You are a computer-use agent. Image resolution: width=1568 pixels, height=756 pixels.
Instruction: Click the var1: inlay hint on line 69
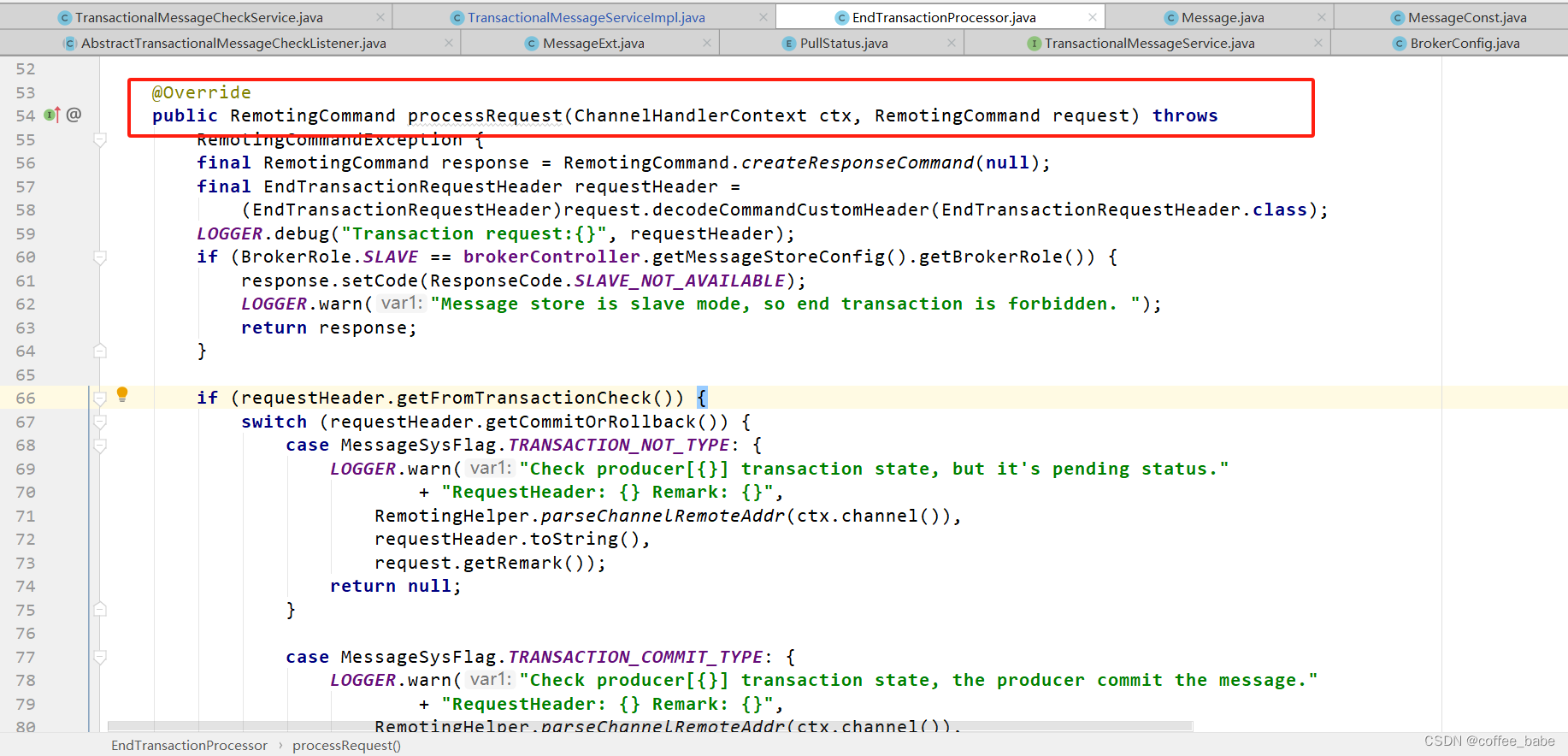(x=490, y=469)
